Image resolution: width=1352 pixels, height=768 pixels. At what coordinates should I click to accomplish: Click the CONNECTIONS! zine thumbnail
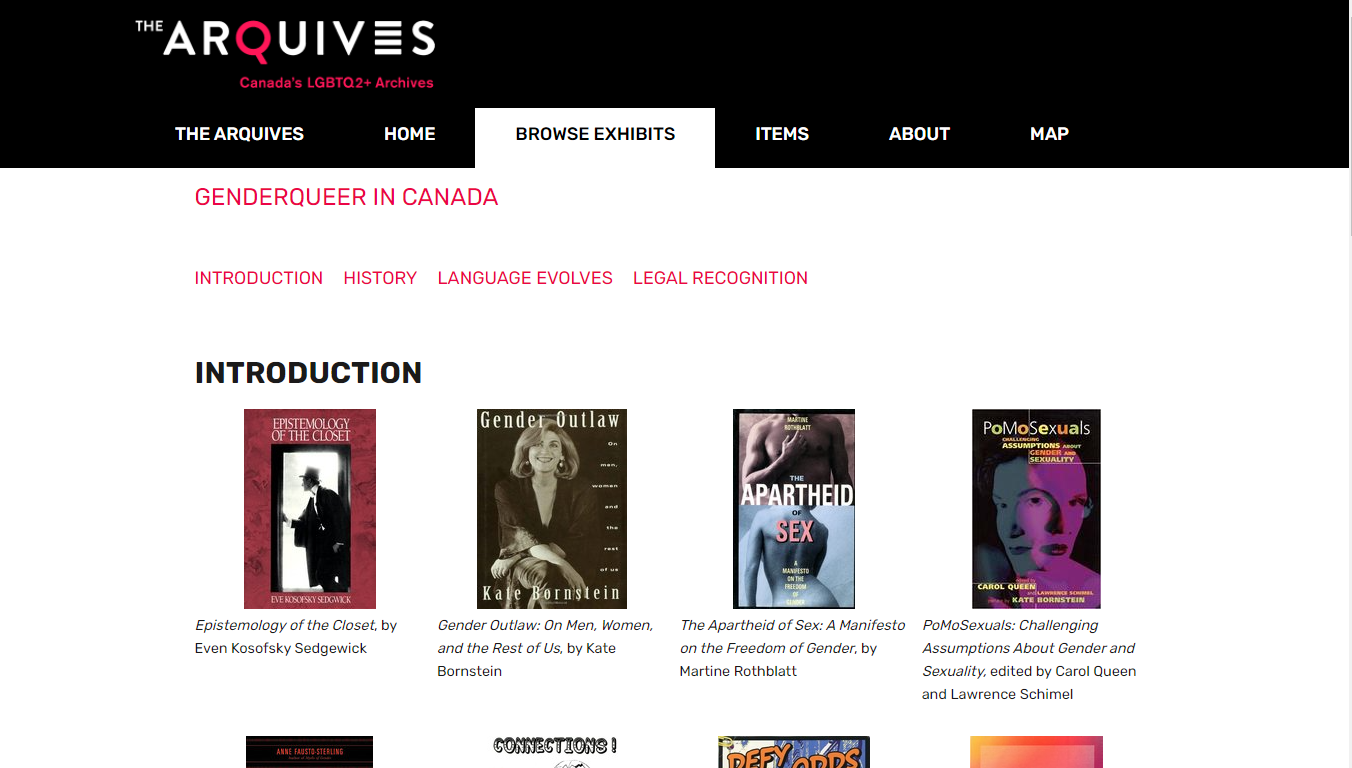pos(551,750)
